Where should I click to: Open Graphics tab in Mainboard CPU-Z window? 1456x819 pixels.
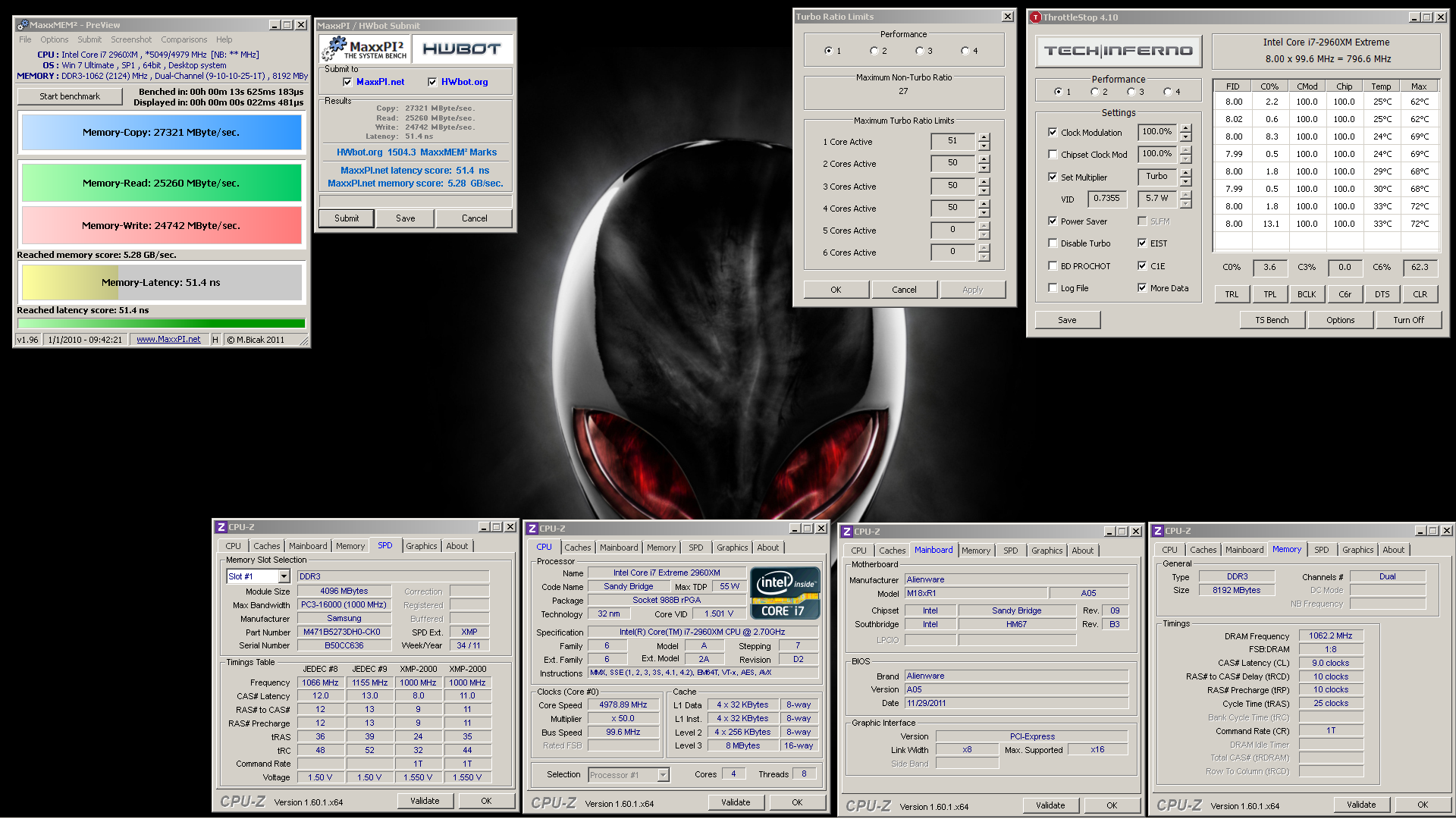coord(1046,551)
